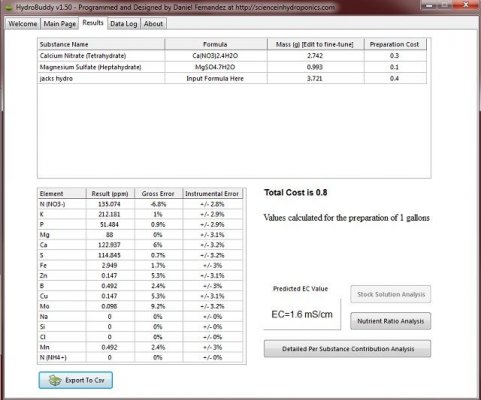Click the gross error 9.2% cell
Viewport: 481px width, 400px height.
[x=158, y=306]
